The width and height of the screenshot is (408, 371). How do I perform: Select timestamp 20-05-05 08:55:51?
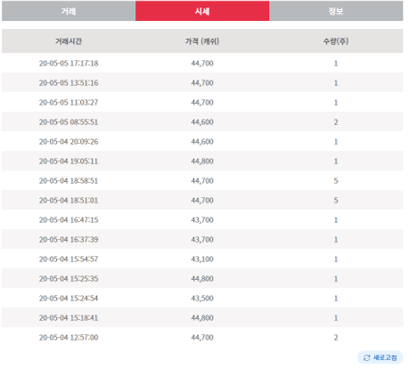tap(69, 122)
